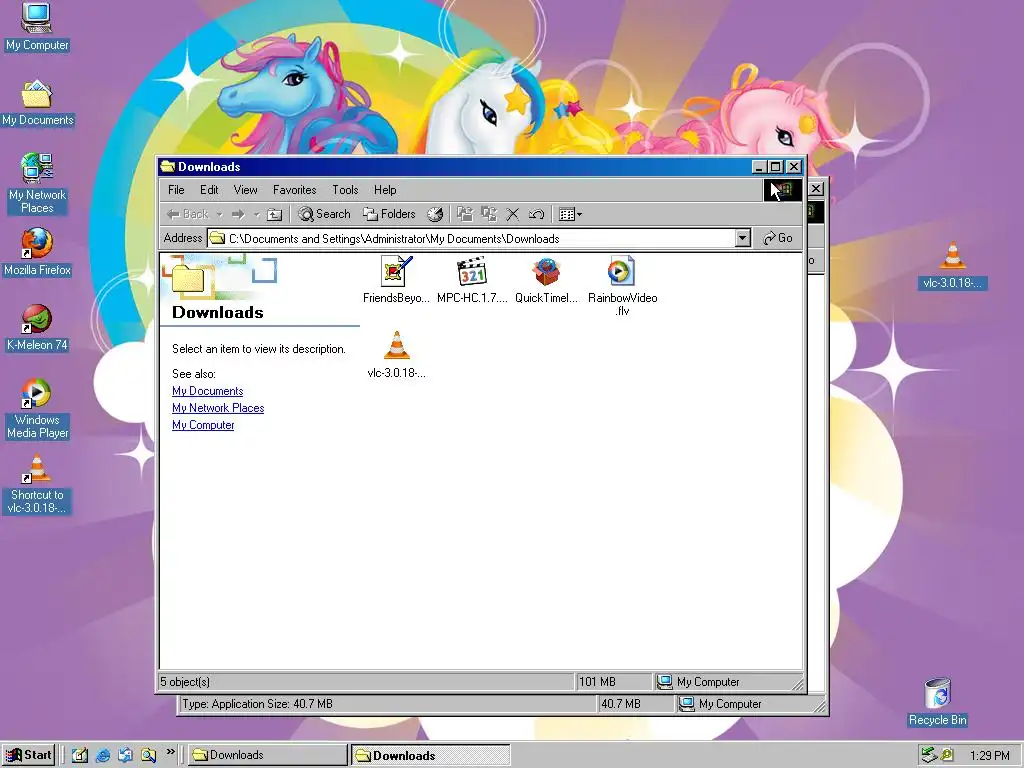Open the Help menu

coord(385,190)
